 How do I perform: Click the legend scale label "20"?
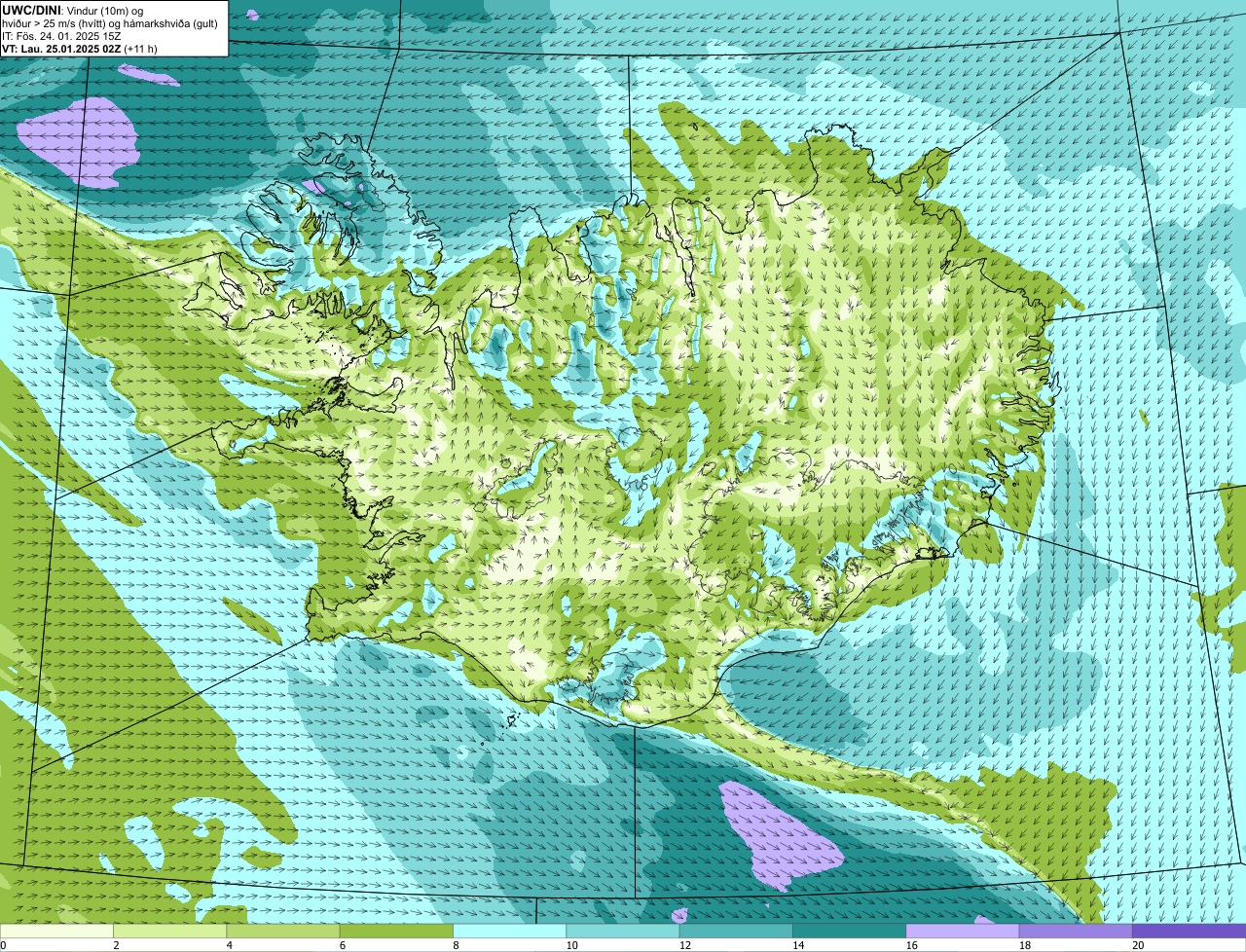coord(1138,945)
